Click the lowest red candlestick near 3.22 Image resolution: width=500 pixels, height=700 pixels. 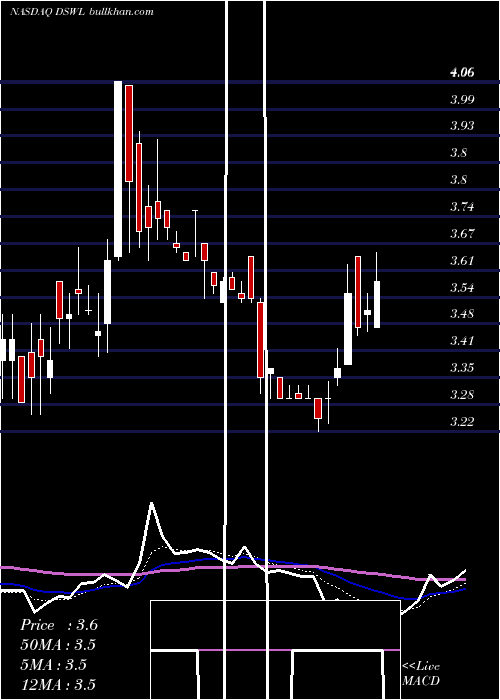[318, 408]
